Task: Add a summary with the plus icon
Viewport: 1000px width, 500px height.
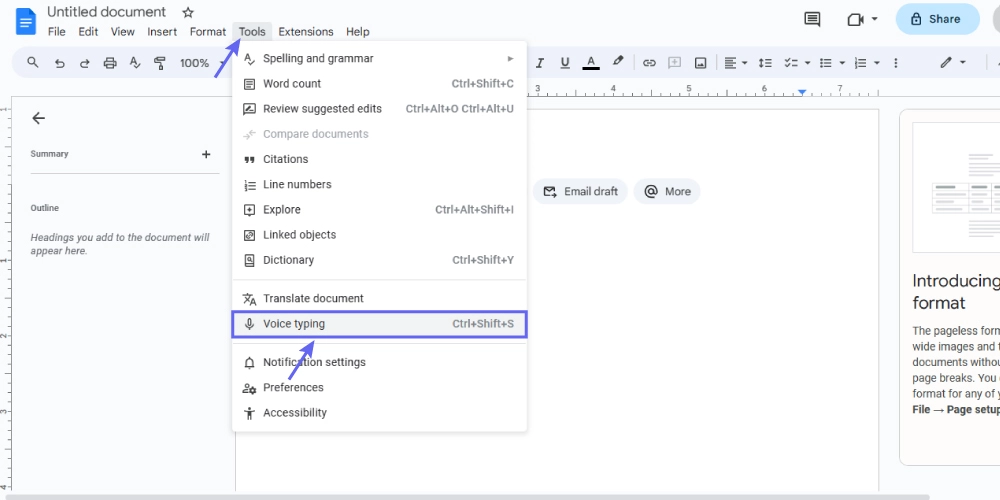Action: [206, 154]
